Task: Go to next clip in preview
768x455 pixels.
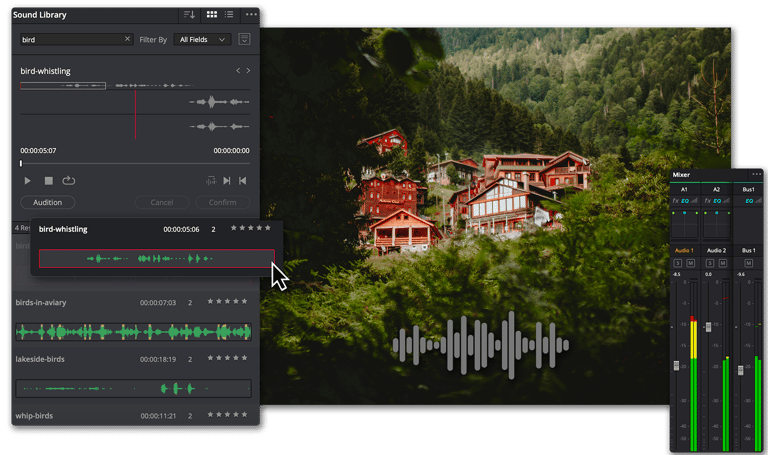Action: point(227,181)
